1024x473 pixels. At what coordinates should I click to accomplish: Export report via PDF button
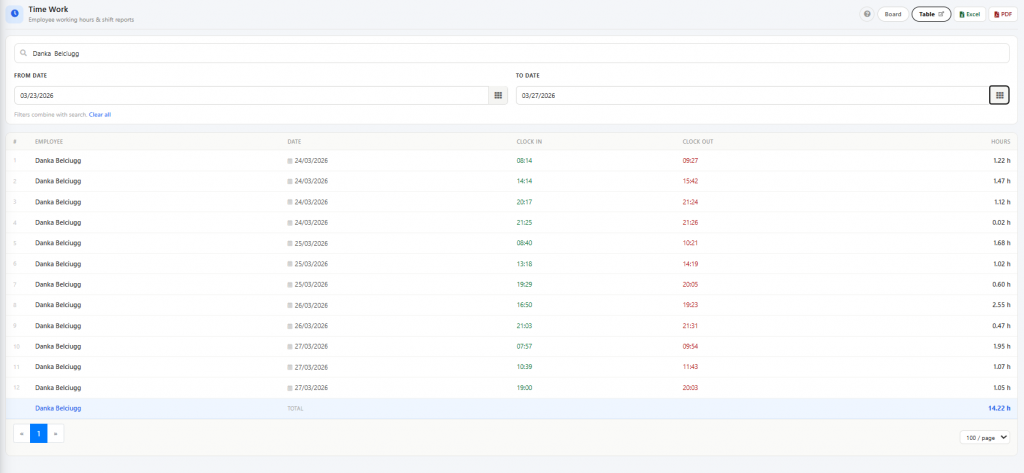pyautogui.click(x=1002, y=14)
